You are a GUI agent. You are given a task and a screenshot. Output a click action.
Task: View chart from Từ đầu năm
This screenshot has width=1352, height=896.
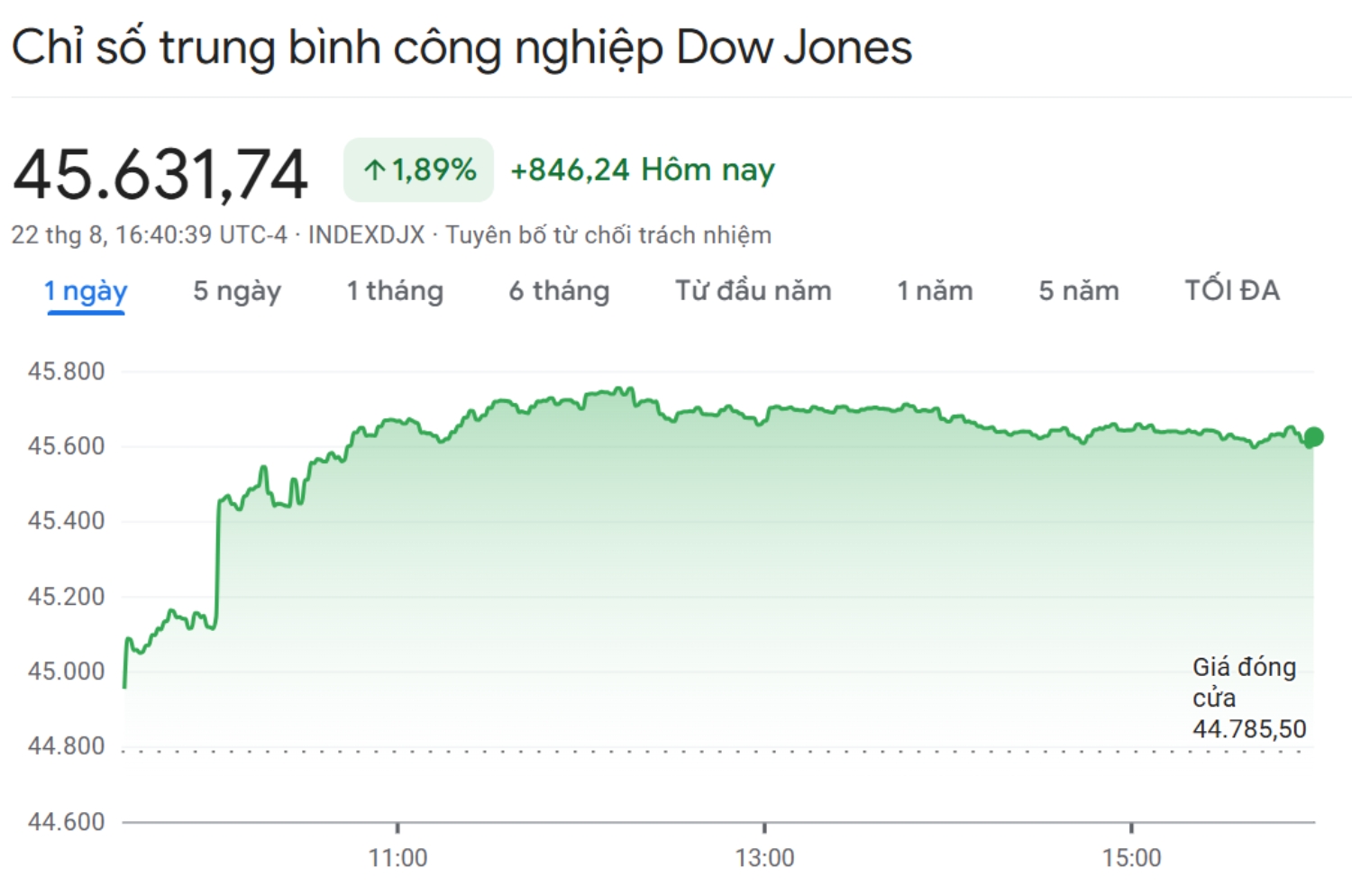click(752, 290)
